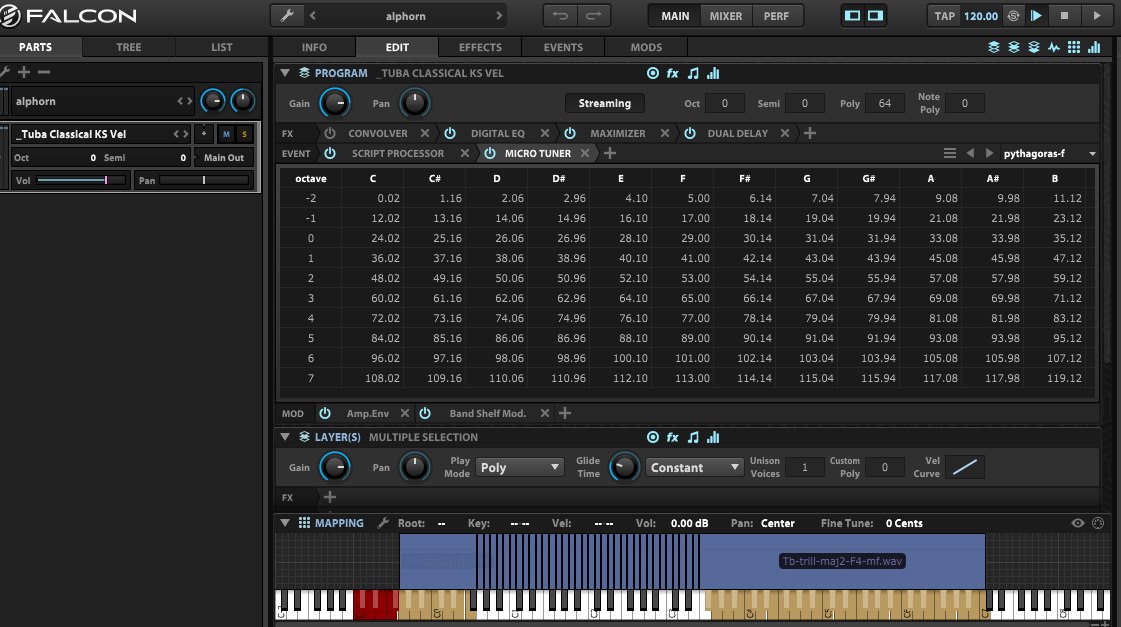This screenshot has height=627, width=1121.
Task: Toggle Amp.Env modulator power
Action: coord(325,413)
